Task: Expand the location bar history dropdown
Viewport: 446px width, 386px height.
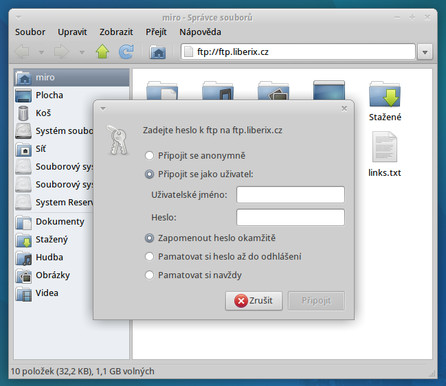Action: click(x=425, y=52)
